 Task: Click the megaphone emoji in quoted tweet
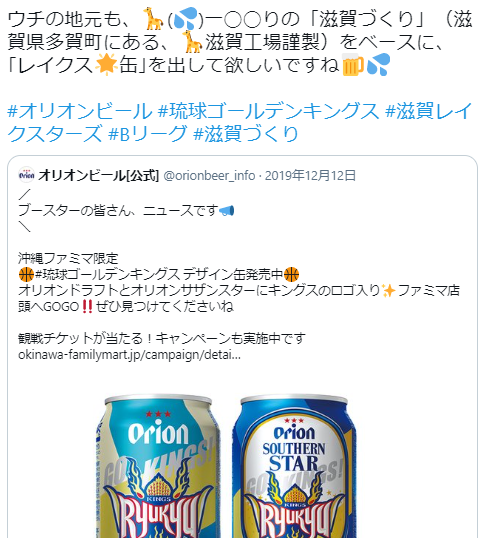(226, 210)
